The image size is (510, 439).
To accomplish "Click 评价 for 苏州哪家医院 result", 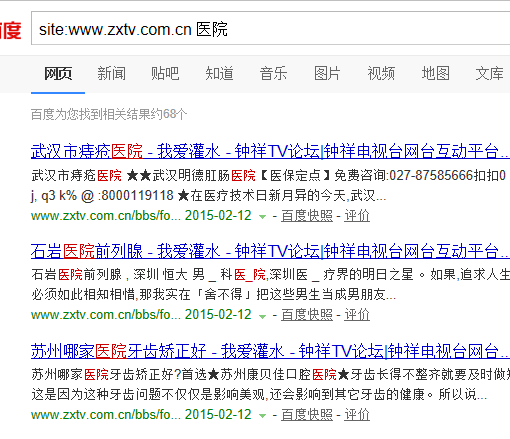I will pos(357,415).
